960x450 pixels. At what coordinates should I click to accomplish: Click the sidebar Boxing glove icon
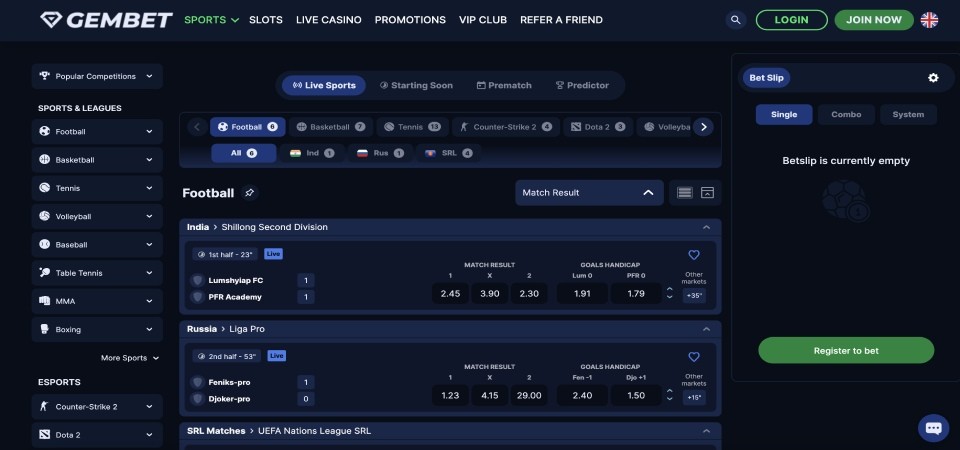[x=45, y=329]
